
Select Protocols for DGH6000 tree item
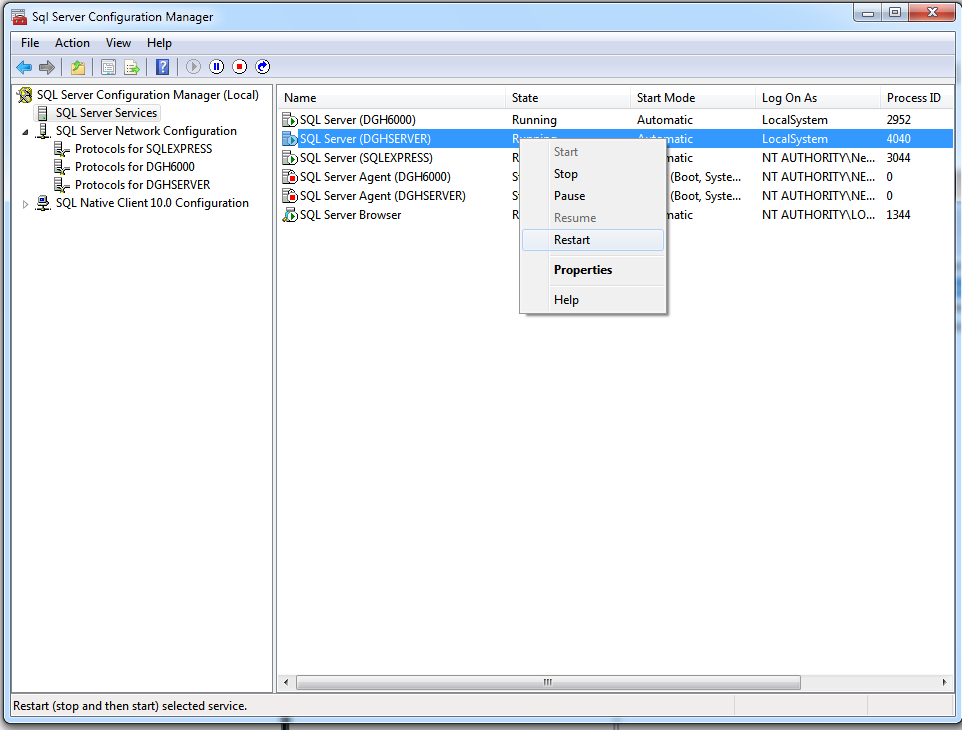click(x=134, y=167)
